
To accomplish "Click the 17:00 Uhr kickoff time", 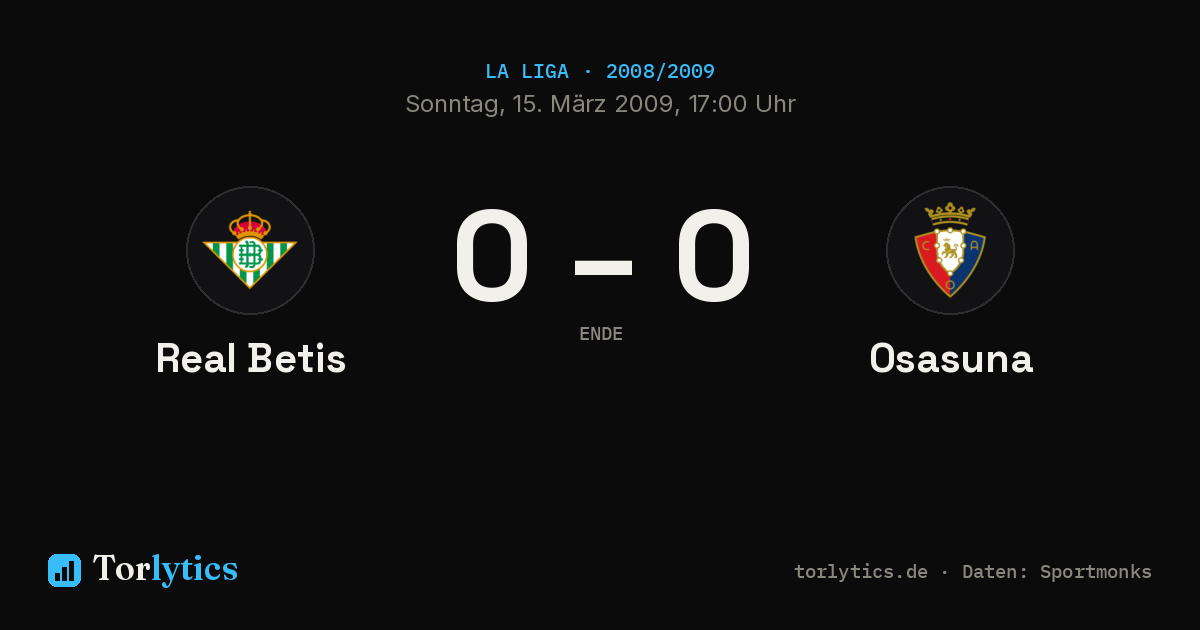I will (x=741, y=104).
